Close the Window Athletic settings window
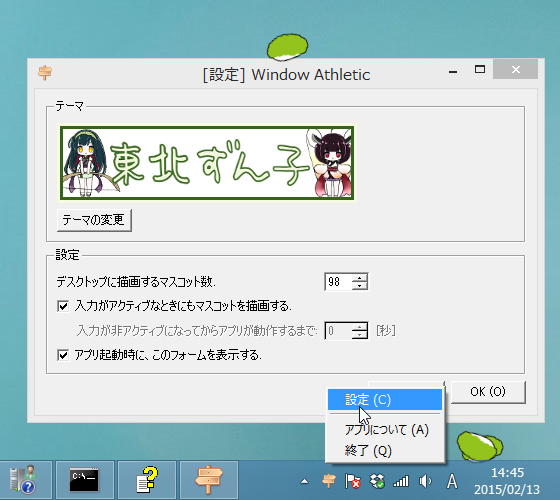The height and width of the screenshot is (500, 560). [x=515, y=69]
